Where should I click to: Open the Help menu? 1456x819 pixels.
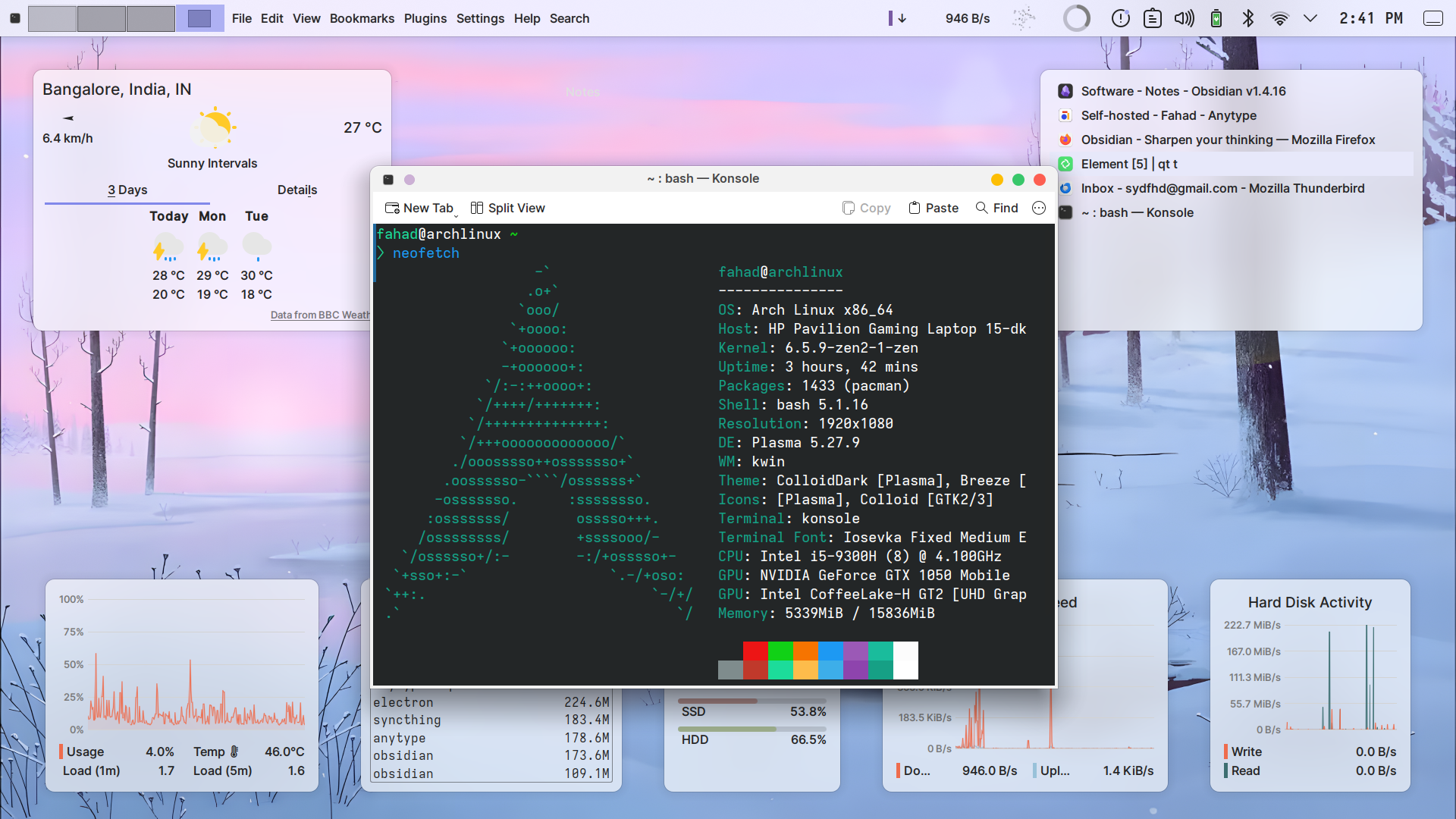(x=527, y=18)
